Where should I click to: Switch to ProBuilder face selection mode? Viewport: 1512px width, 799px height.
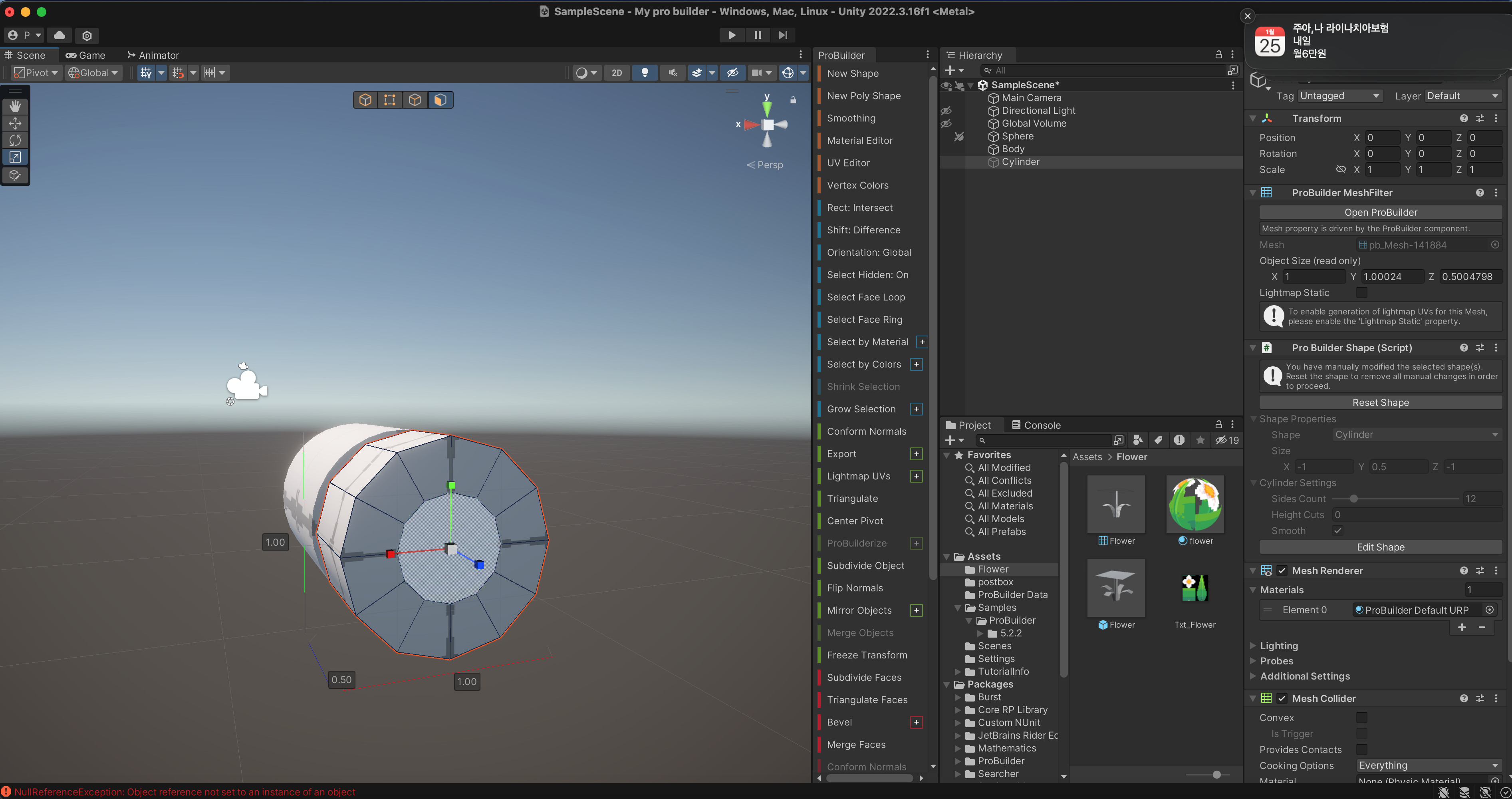pos(440,100)
